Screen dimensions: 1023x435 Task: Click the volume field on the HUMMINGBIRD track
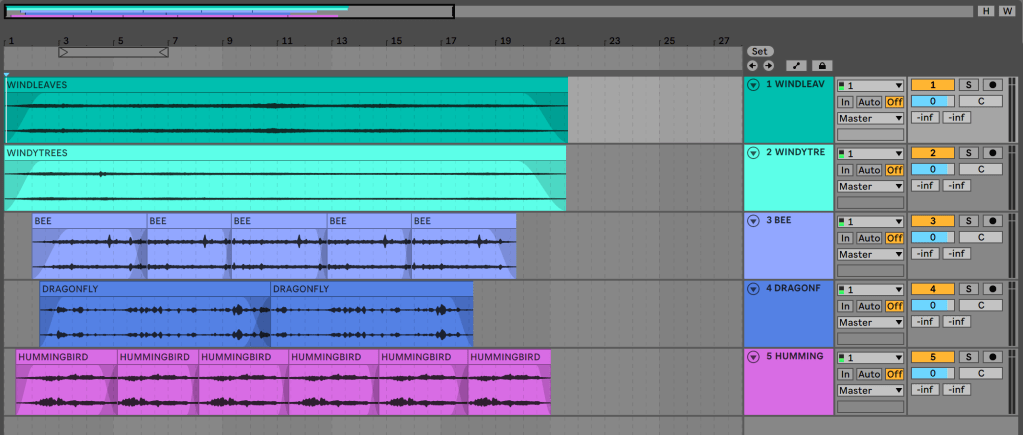point(930,374)
